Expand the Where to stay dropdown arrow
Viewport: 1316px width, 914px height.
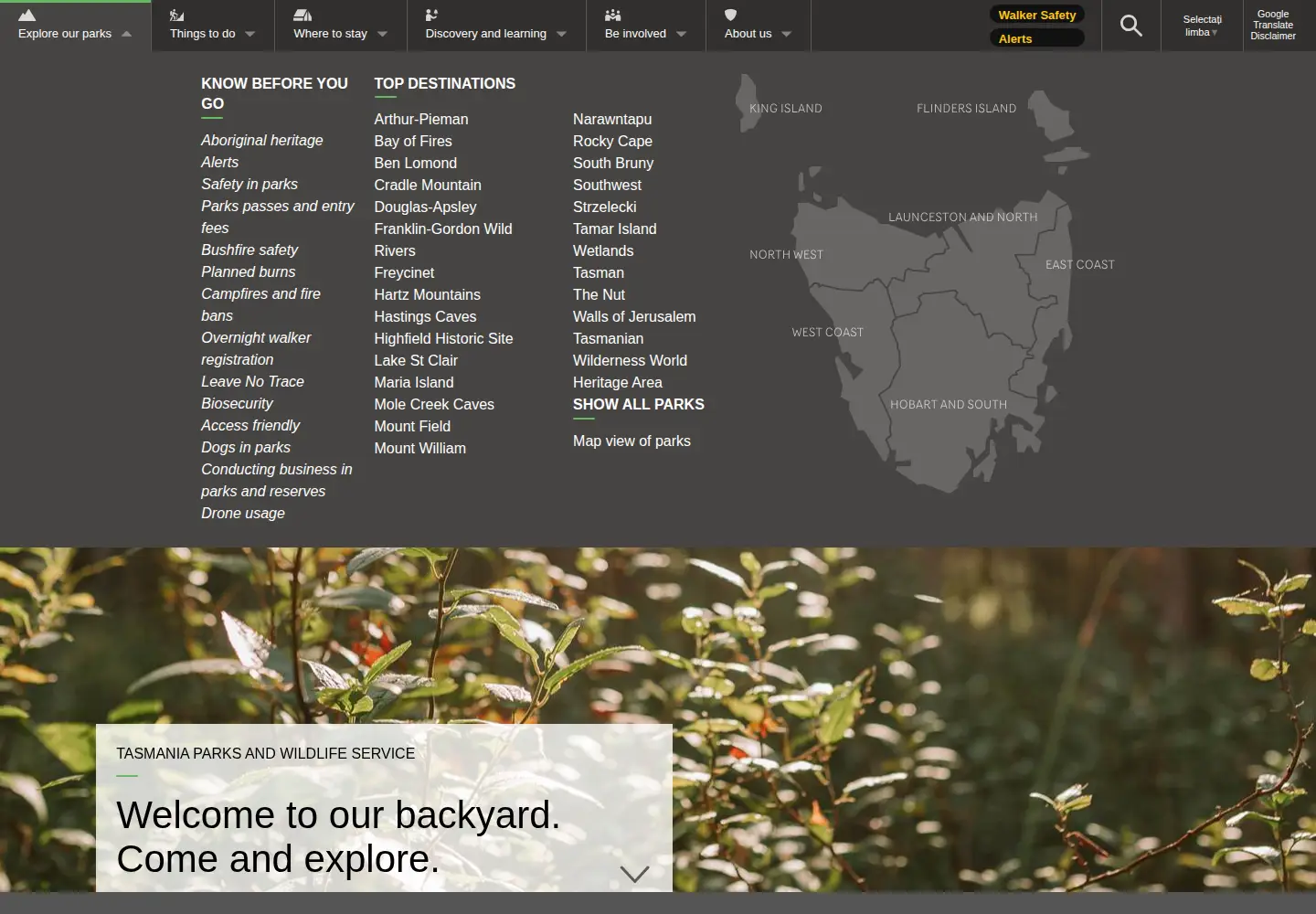point(382,35)
